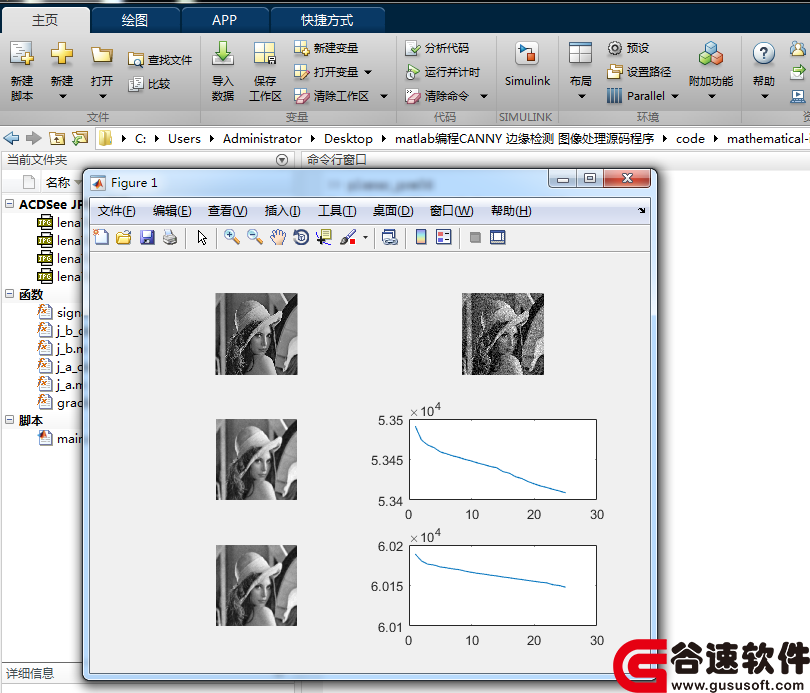Screen dimensions: 810x693
Task: Click the Open File icon in Figure 1 toolbar
Action: click(x=124, y=238)
